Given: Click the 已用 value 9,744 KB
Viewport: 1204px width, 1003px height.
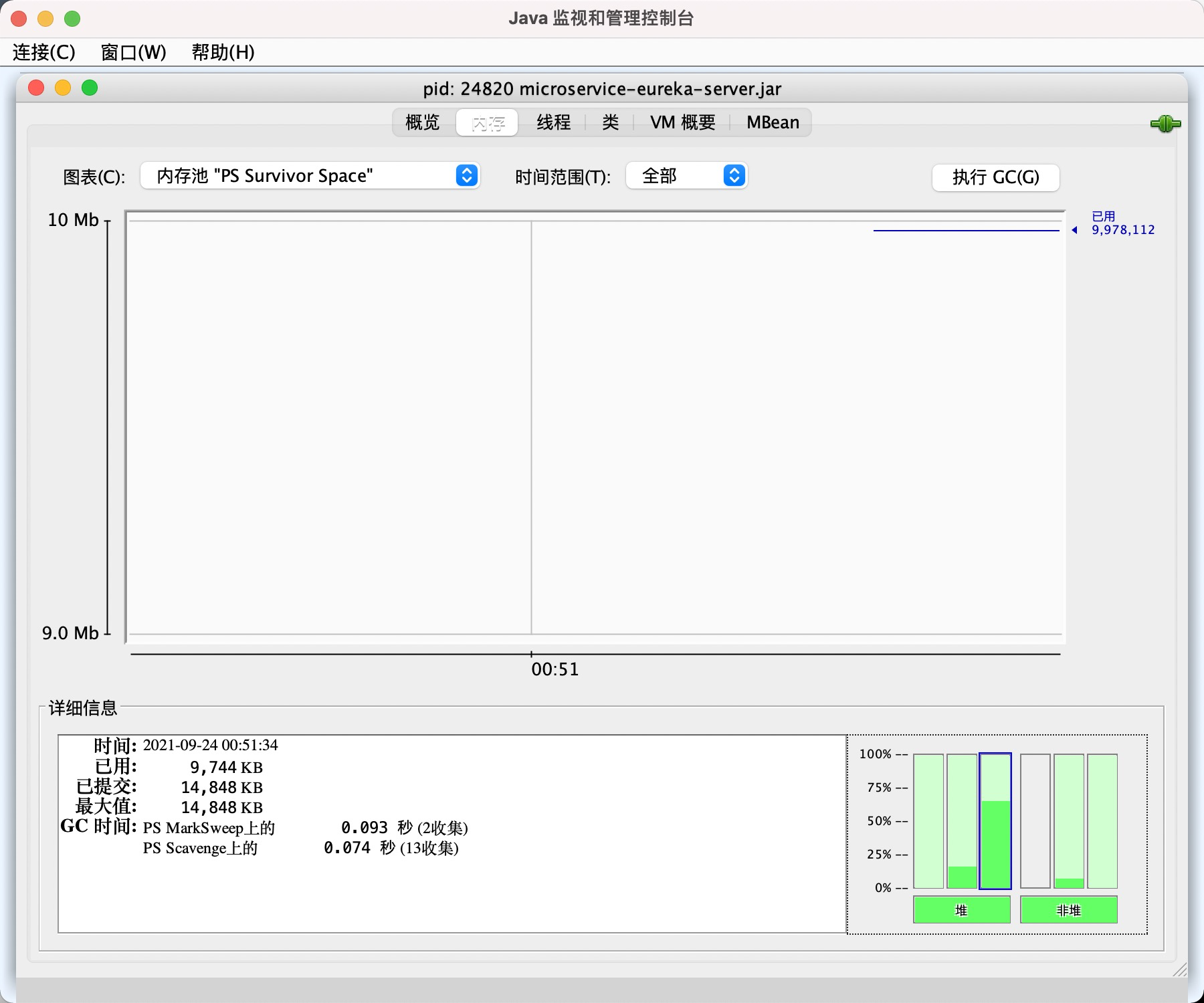Looking at the screenshot, I should [226, 767].
